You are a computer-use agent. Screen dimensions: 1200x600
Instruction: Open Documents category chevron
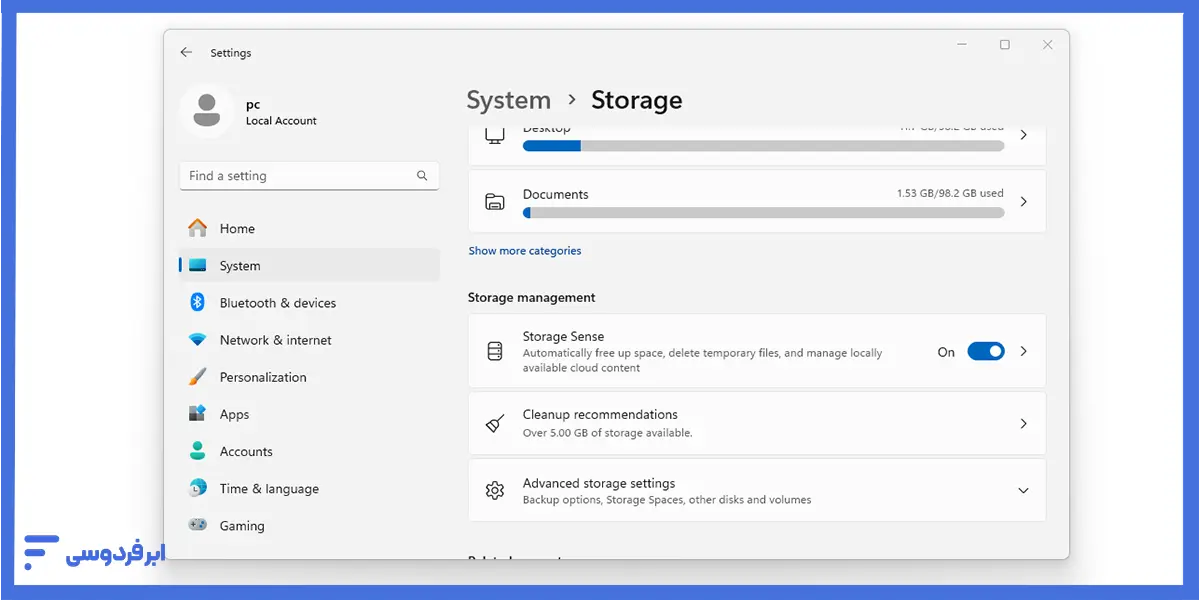coord(1023,202)
